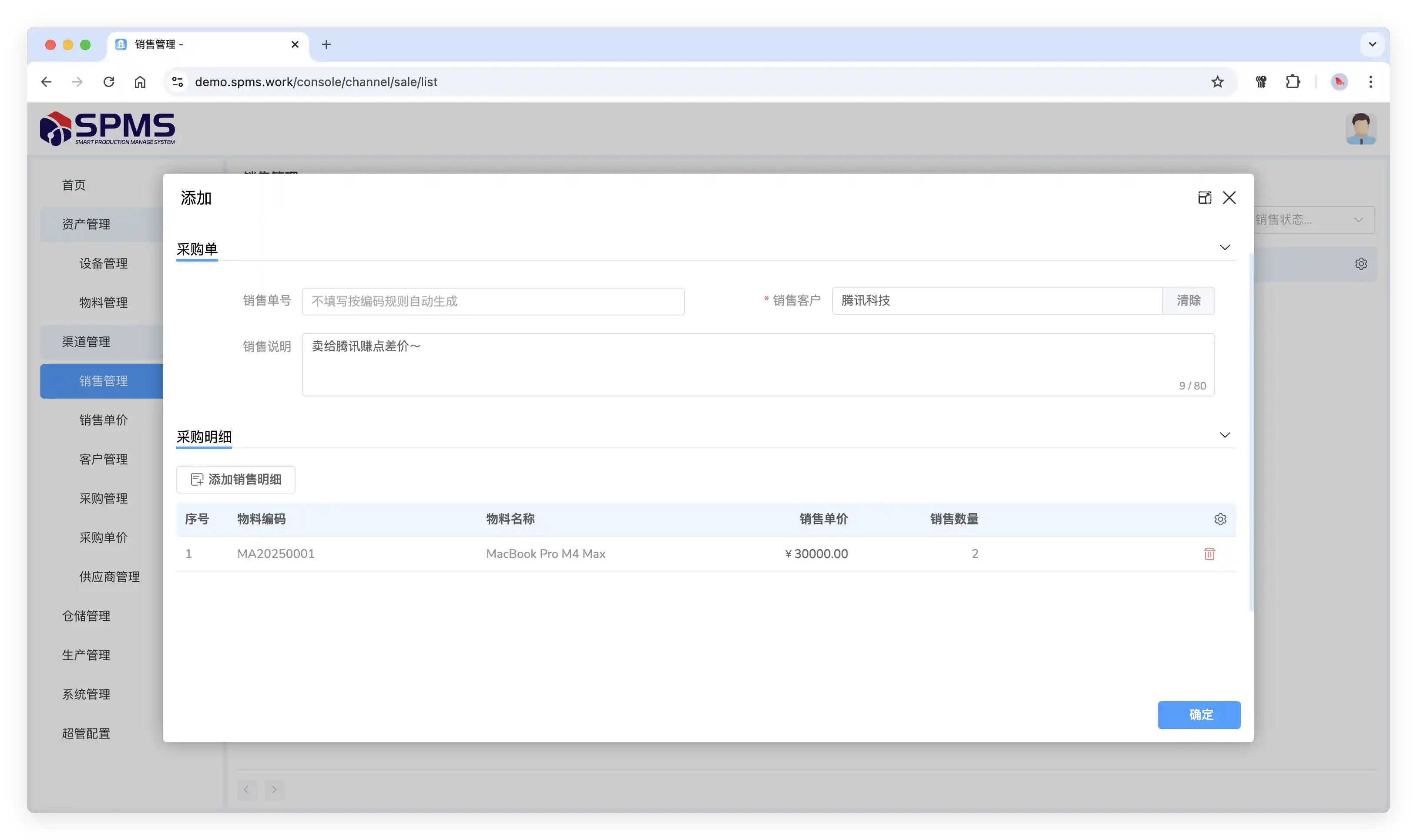Focus the 销售单号 input field
The width and height of the screenshot is (1417, 840).
493,301
